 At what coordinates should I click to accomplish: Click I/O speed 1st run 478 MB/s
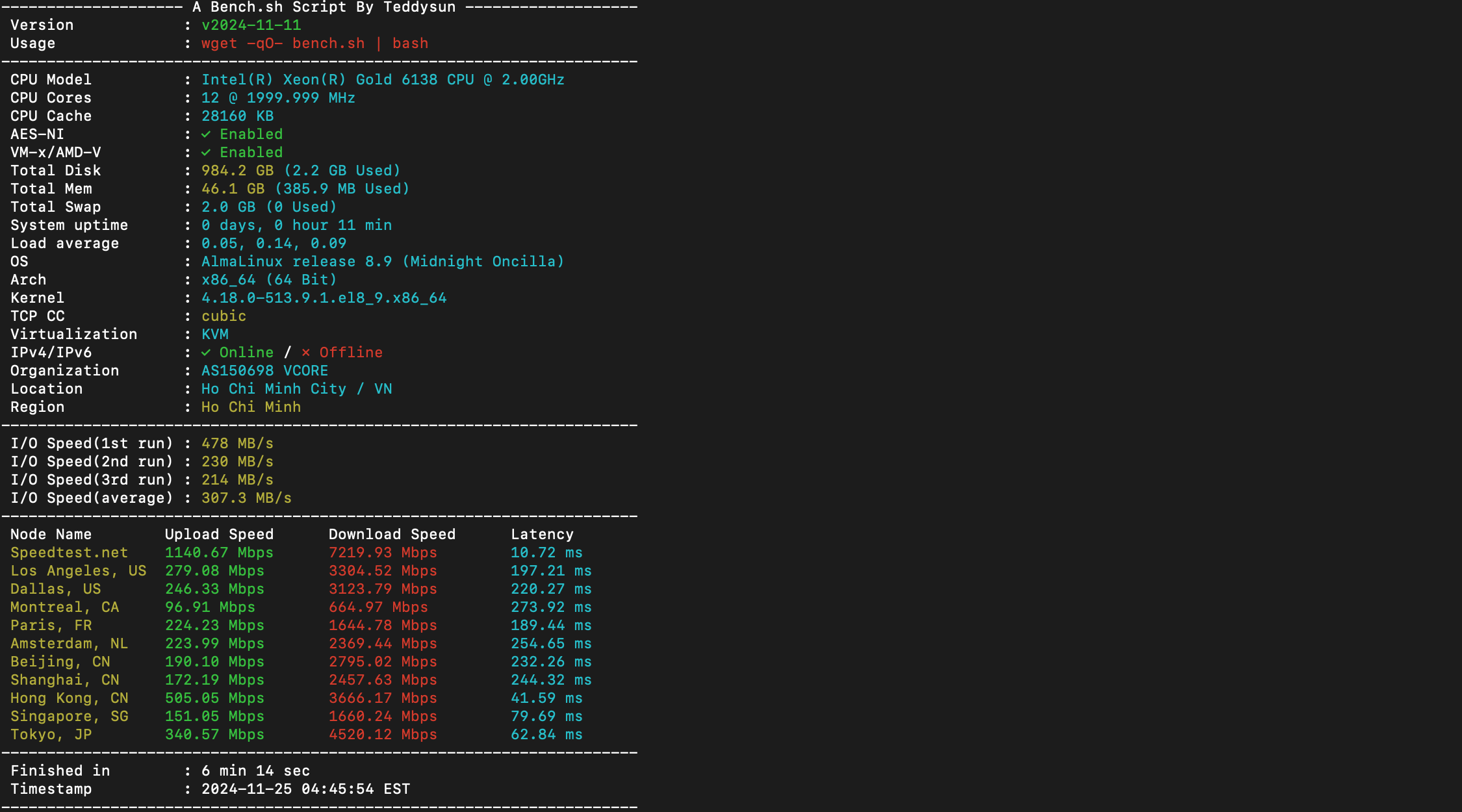237,443
